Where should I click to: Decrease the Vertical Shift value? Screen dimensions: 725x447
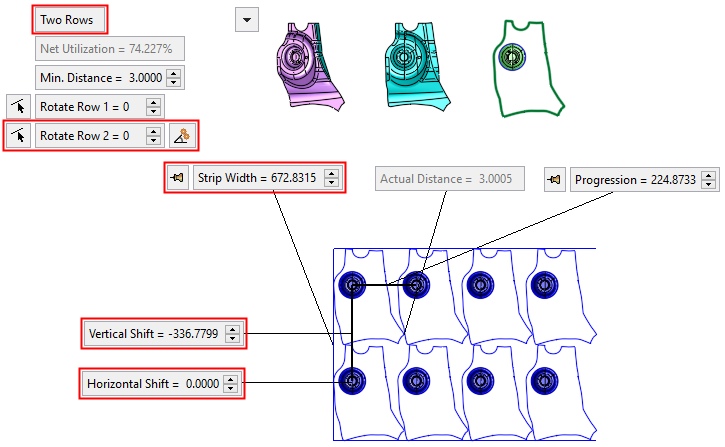point(233,338)
